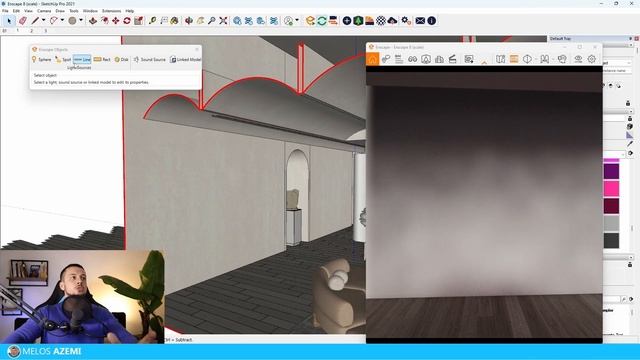Select the Arc tool
This screenshot has height=360, width=640.
[53, 20]
